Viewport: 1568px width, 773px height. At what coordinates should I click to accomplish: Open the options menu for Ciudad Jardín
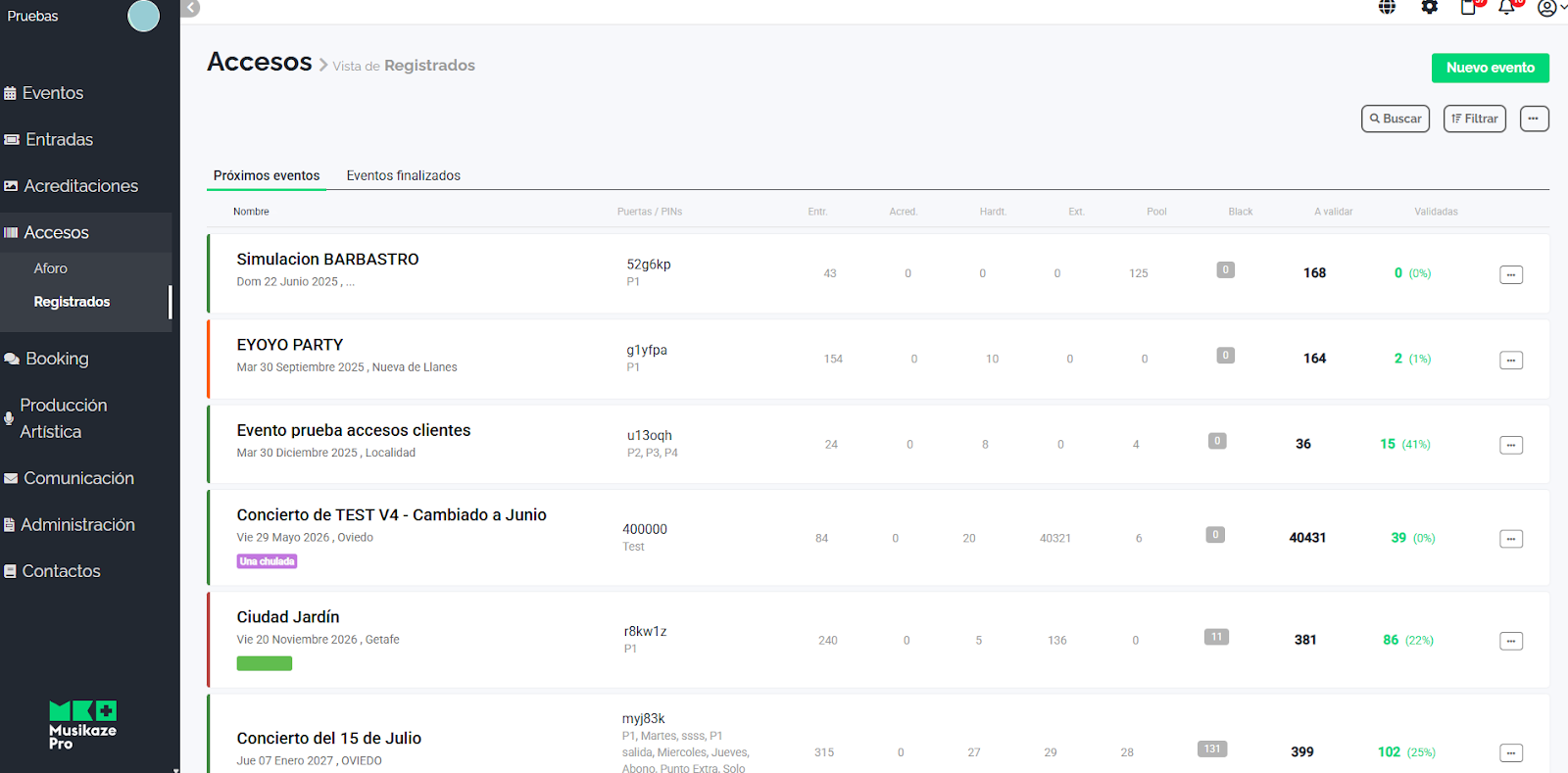[1510, 642]
